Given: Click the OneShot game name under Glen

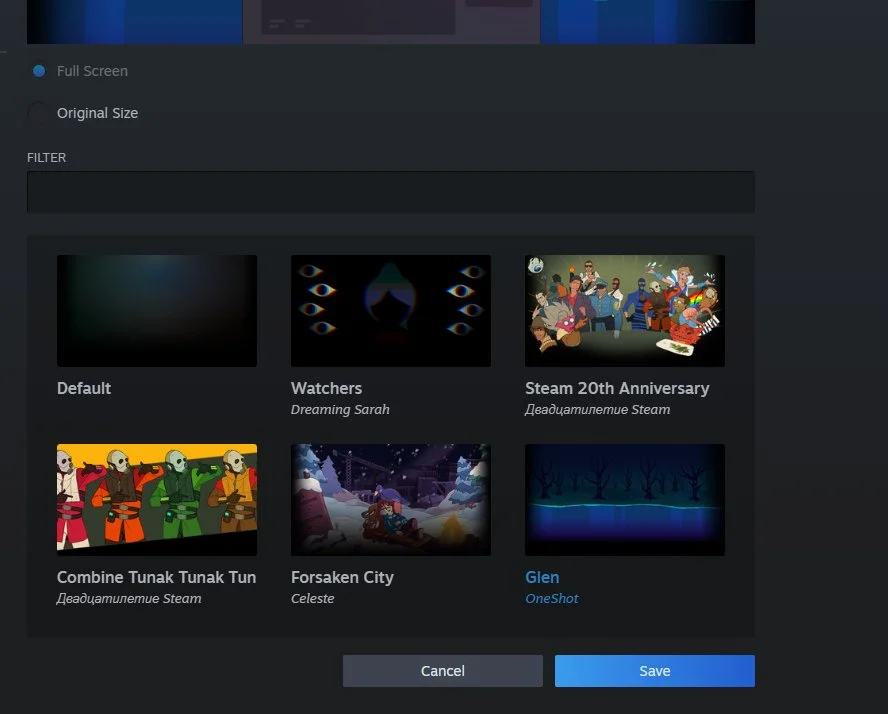Looking at the screenshot, I should click(552, 599).
